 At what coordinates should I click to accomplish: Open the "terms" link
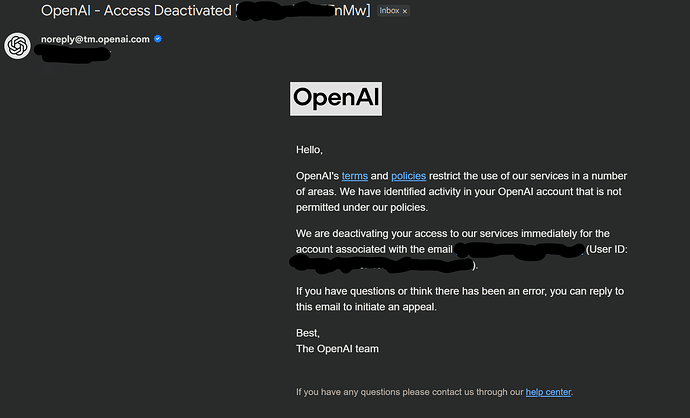354,176
